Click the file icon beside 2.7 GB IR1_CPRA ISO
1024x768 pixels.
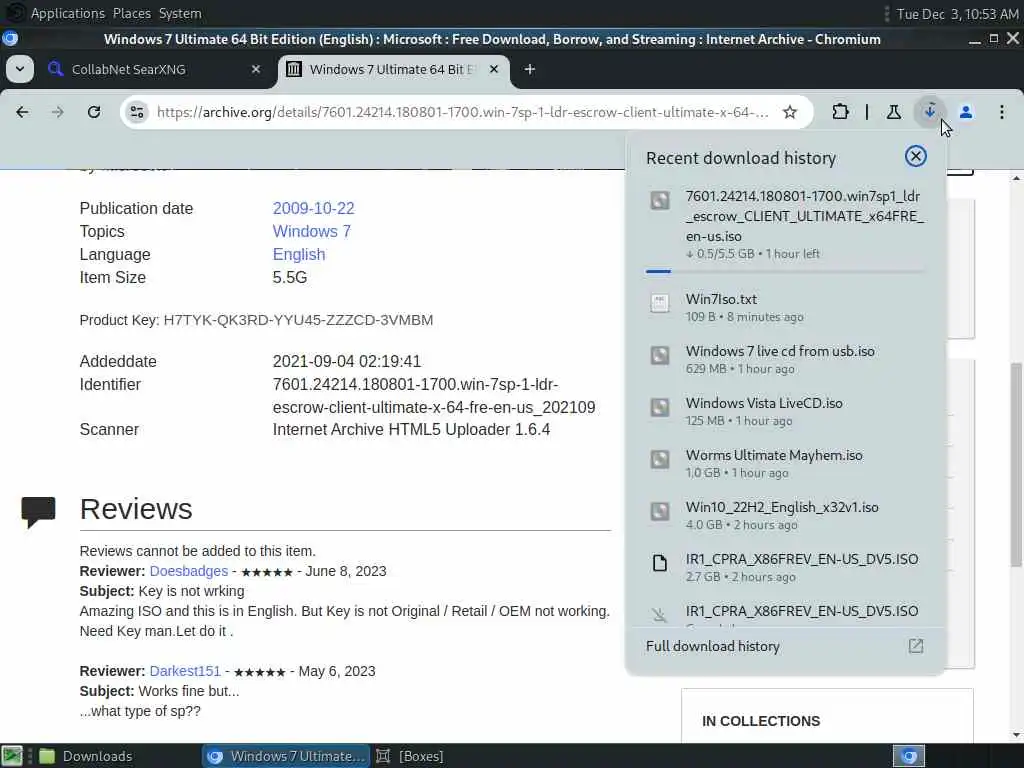(x=660, y=563)
